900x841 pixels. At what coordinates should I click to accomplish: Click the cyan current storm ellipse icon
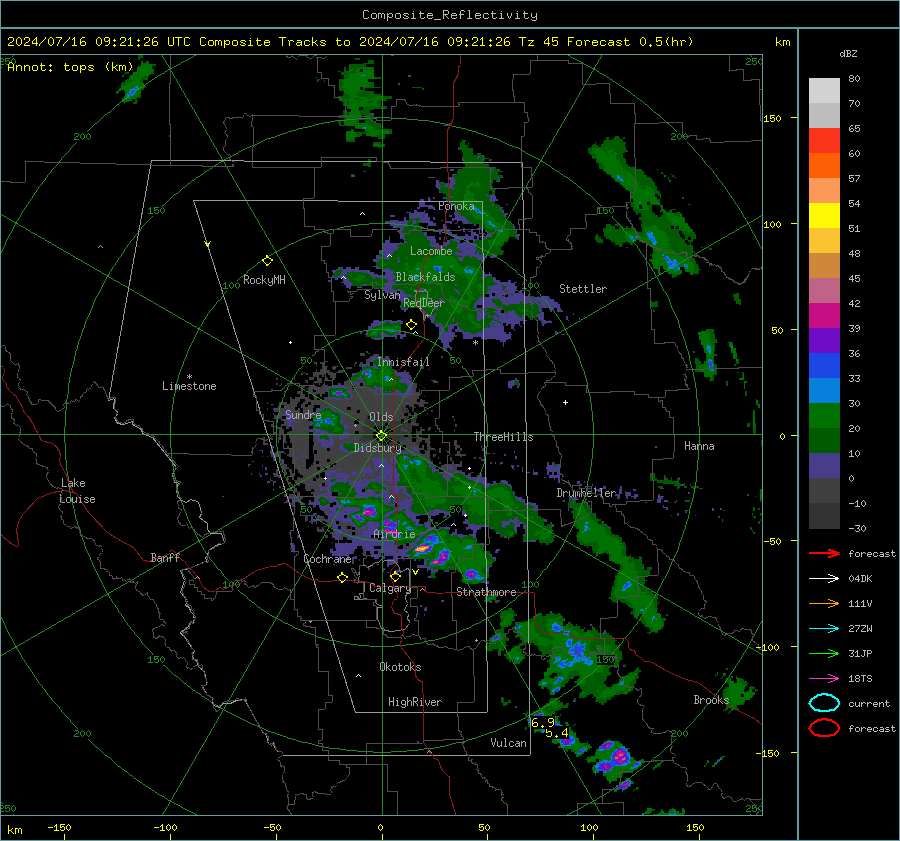[824, 703]
